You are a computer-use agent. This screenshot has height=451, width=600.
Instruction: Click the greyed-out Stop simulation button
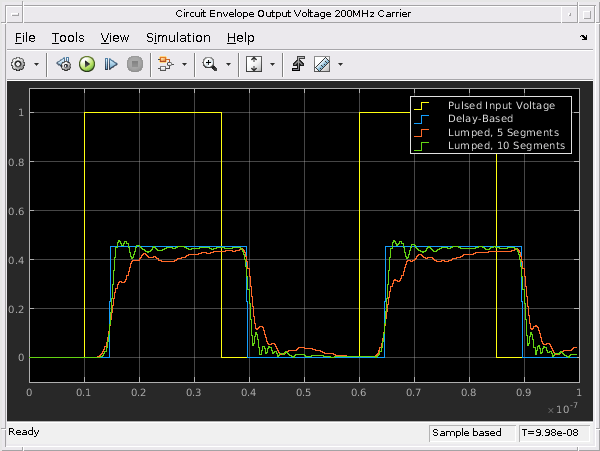135,64
